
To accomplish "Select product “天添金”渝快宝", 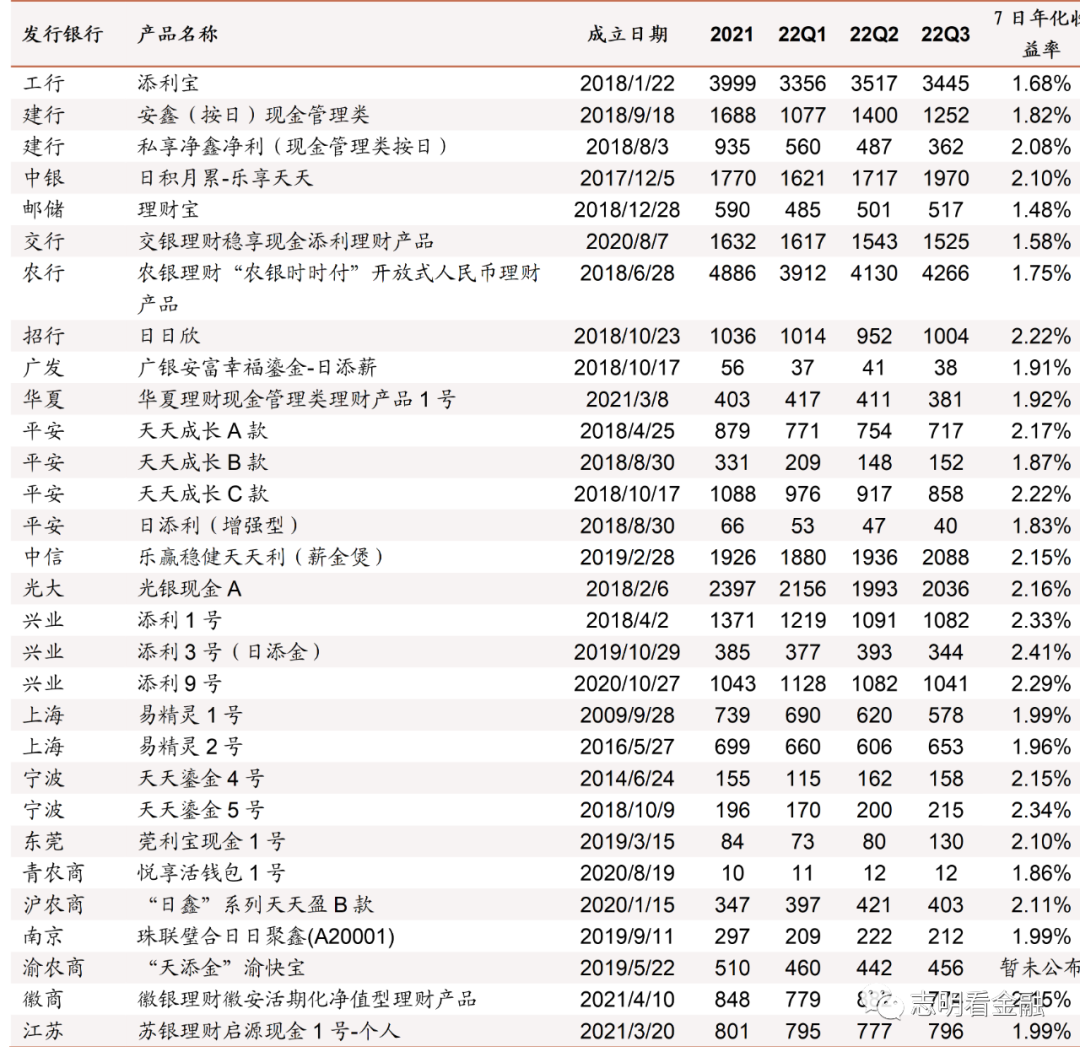I will click(x=227, y=967).
